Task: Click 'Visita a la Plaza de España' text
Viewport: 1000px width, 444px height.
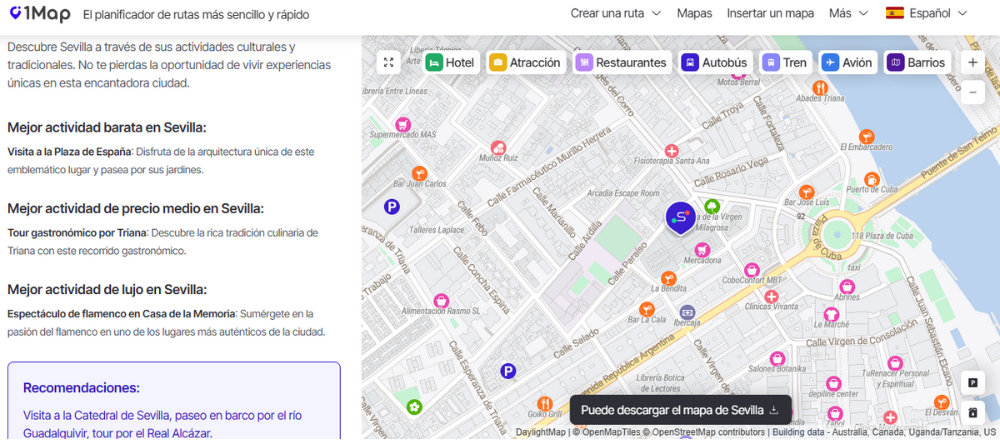Action: coord(70,152)
